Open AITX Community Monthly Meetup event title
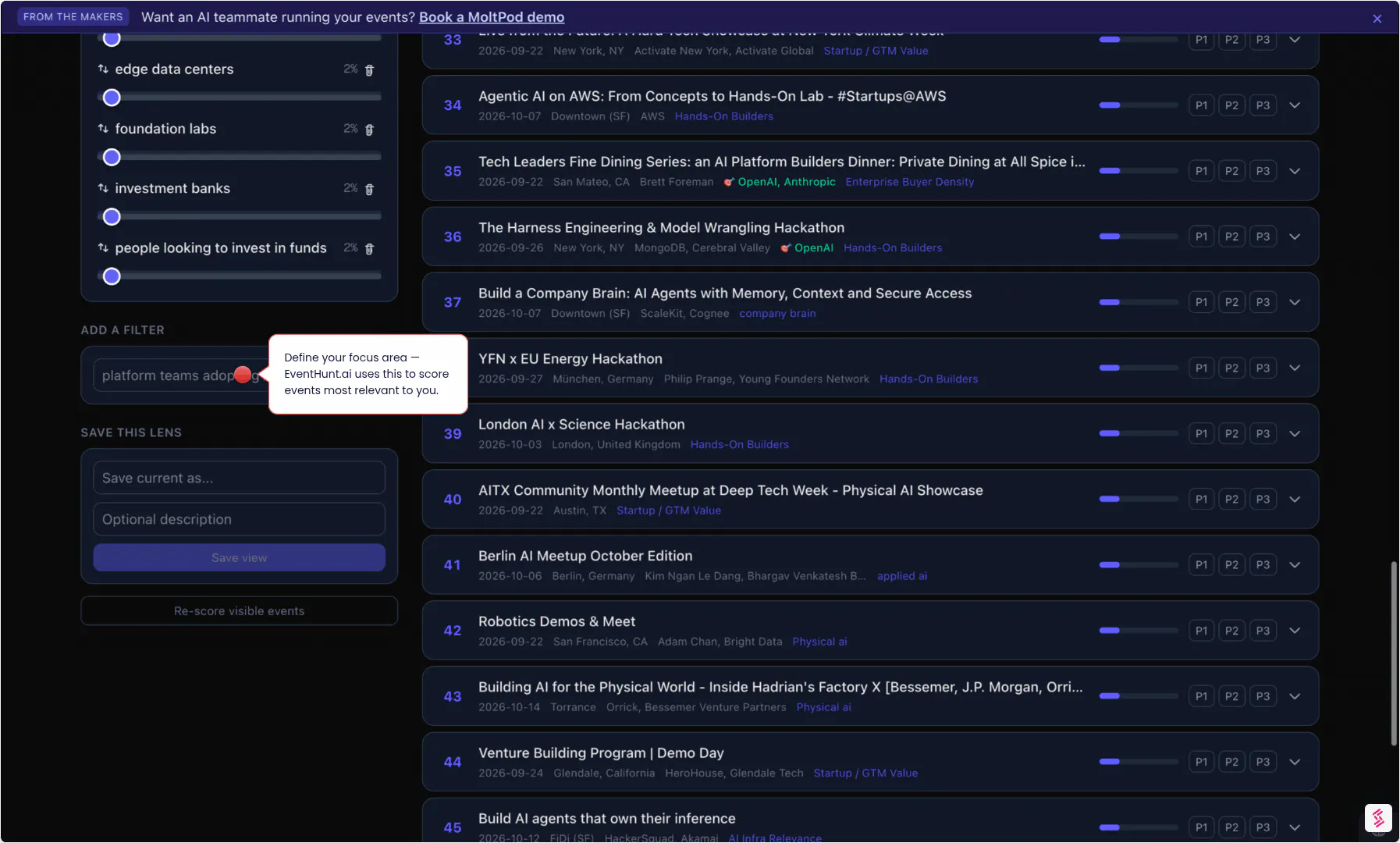 (x=730, y=490)
